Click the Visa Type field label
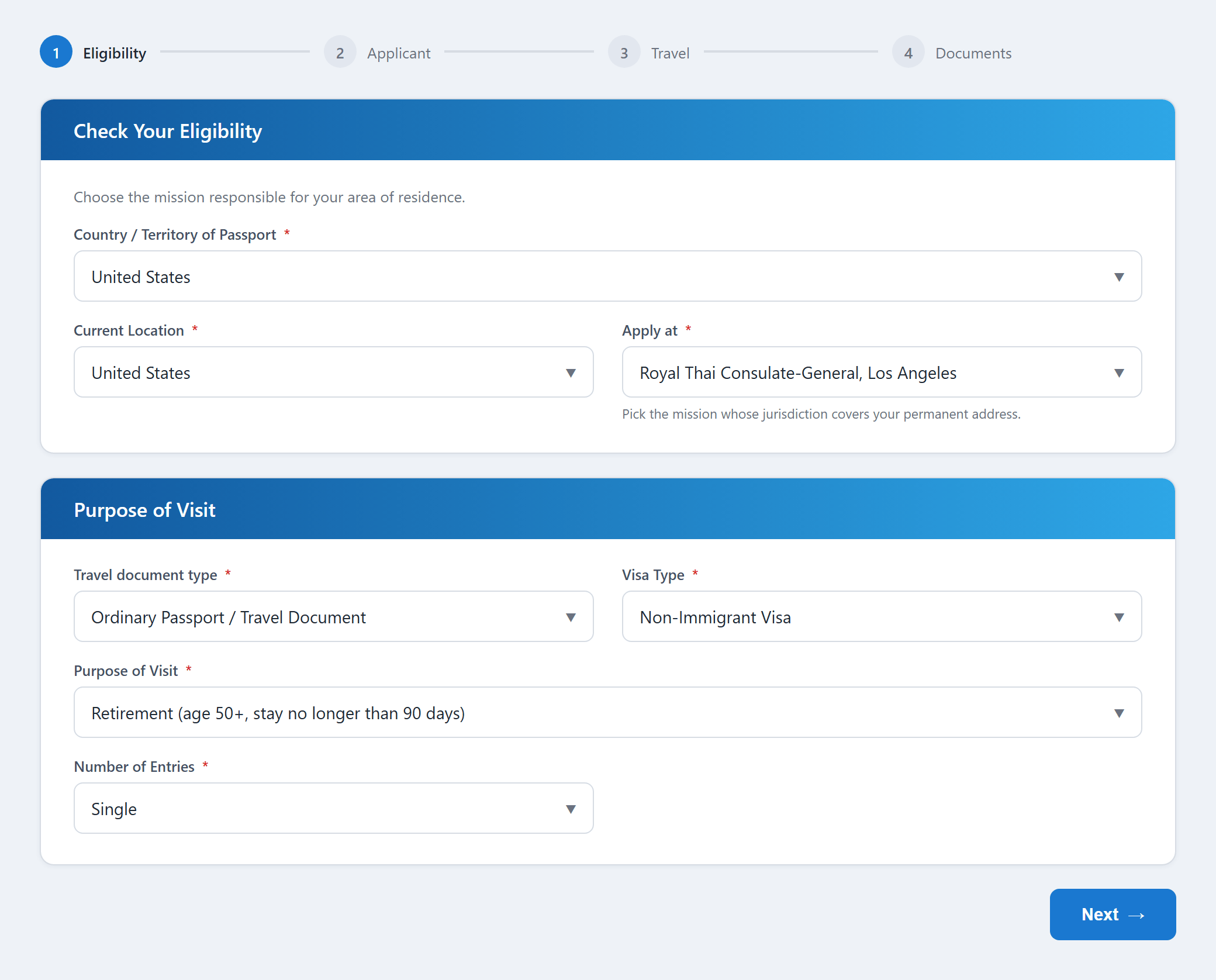The height and width of the screenshot is (980, 1216). [653, 575]
